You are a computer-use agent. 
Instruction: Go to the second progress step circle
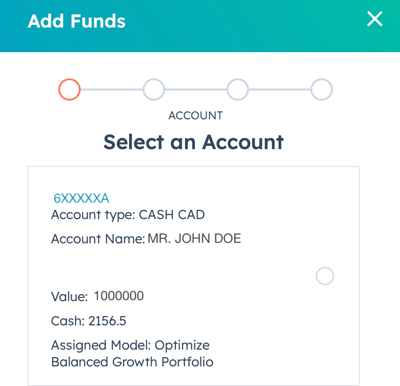click(x=154, y=89)
